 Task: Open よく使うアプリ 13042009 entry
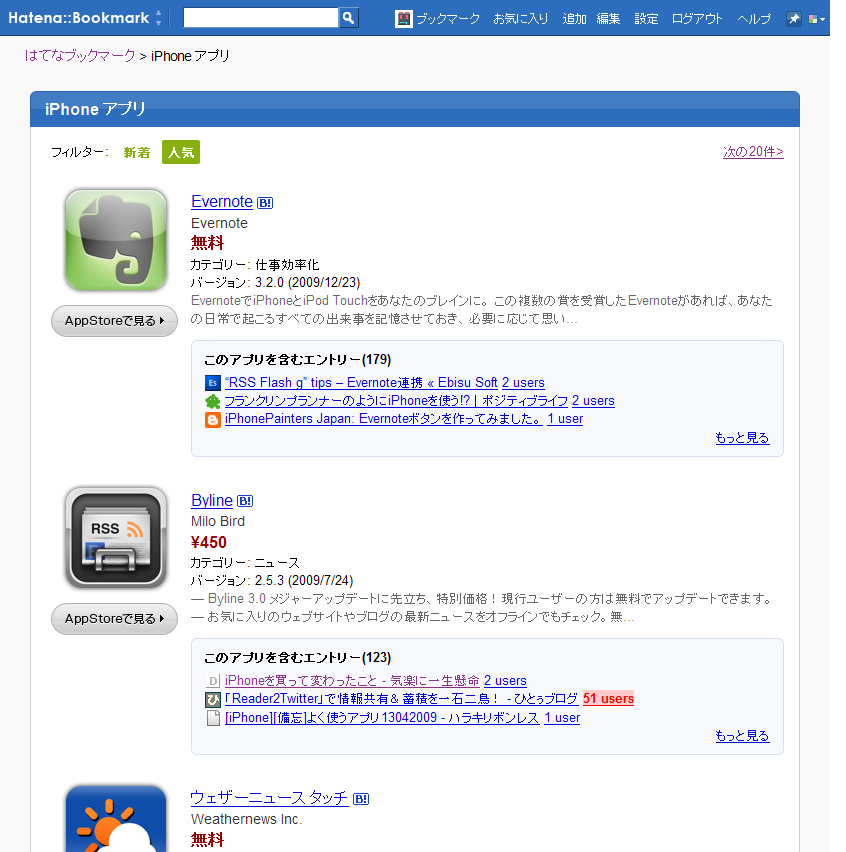click(382, 718)
